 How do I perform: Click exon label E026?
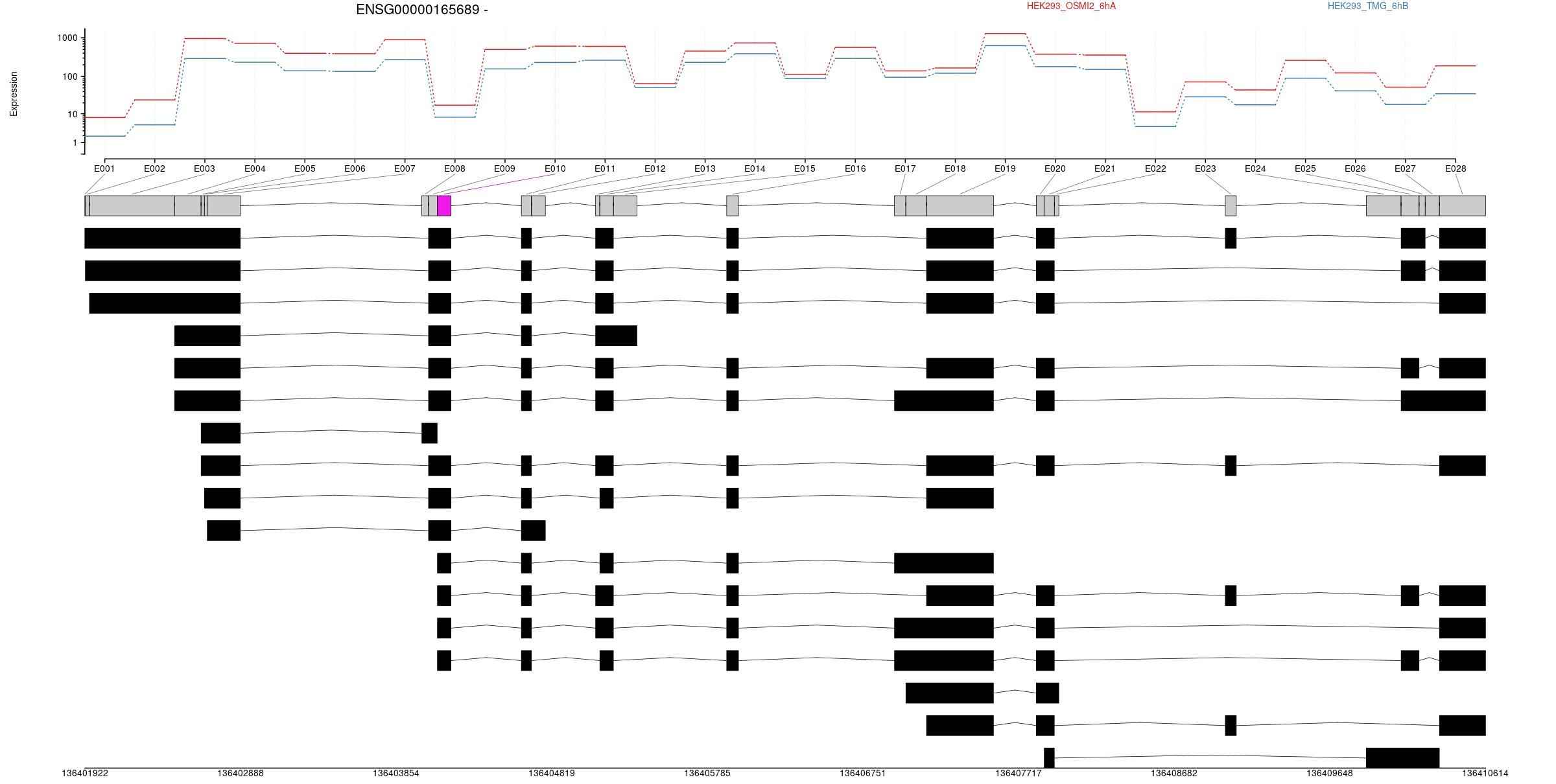[1355, 168]
